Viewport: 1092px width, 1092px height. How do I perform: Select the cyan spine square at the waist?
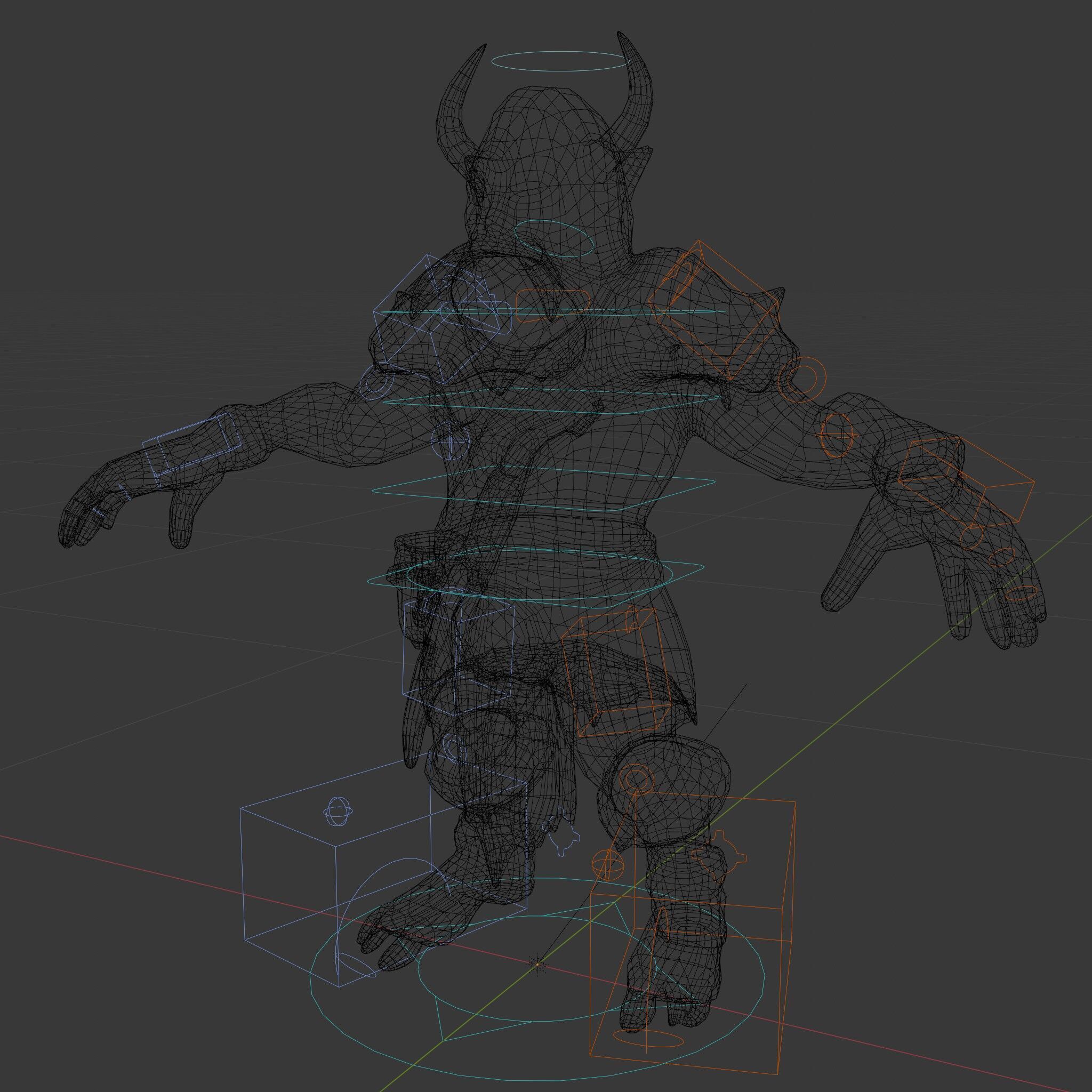tap(543, 488)
